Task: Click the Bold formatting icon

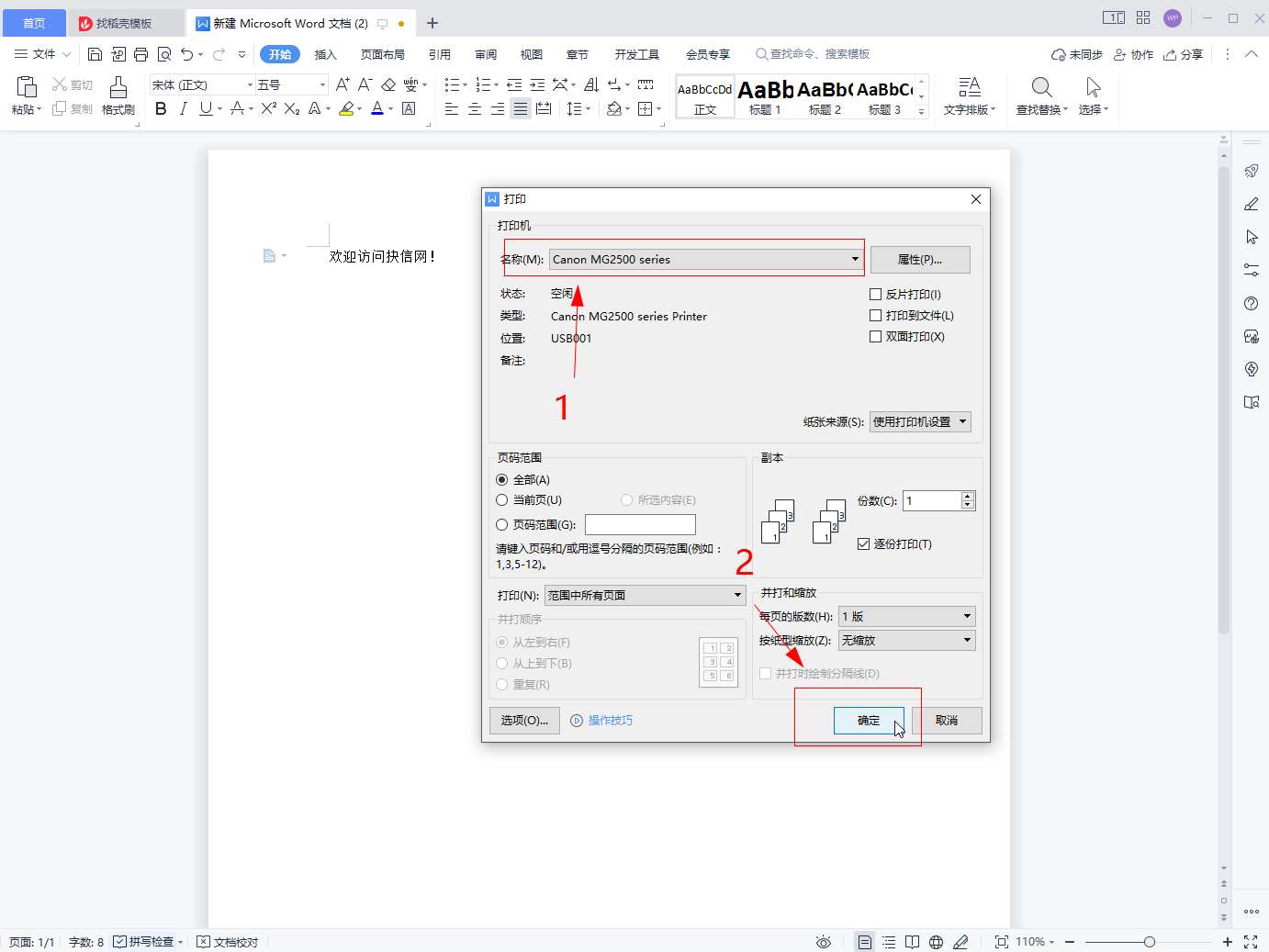Action: [x=161, y=108]
